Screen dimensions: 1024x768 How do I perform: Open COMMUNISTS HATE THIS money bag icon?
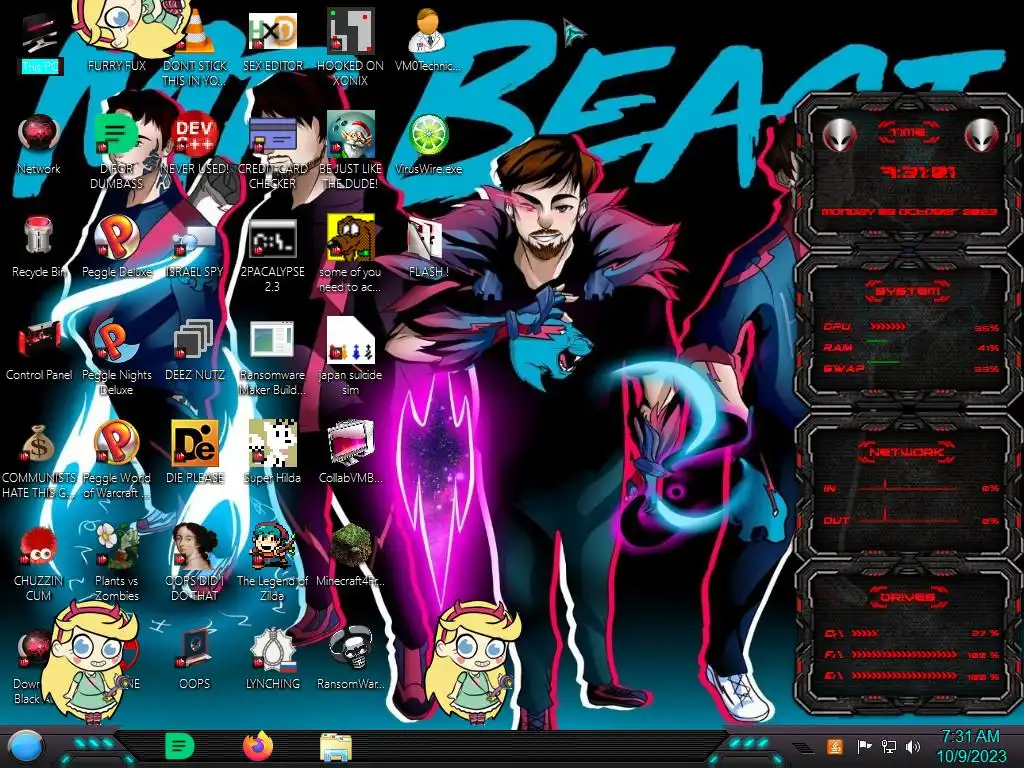(x=39, y=461)
